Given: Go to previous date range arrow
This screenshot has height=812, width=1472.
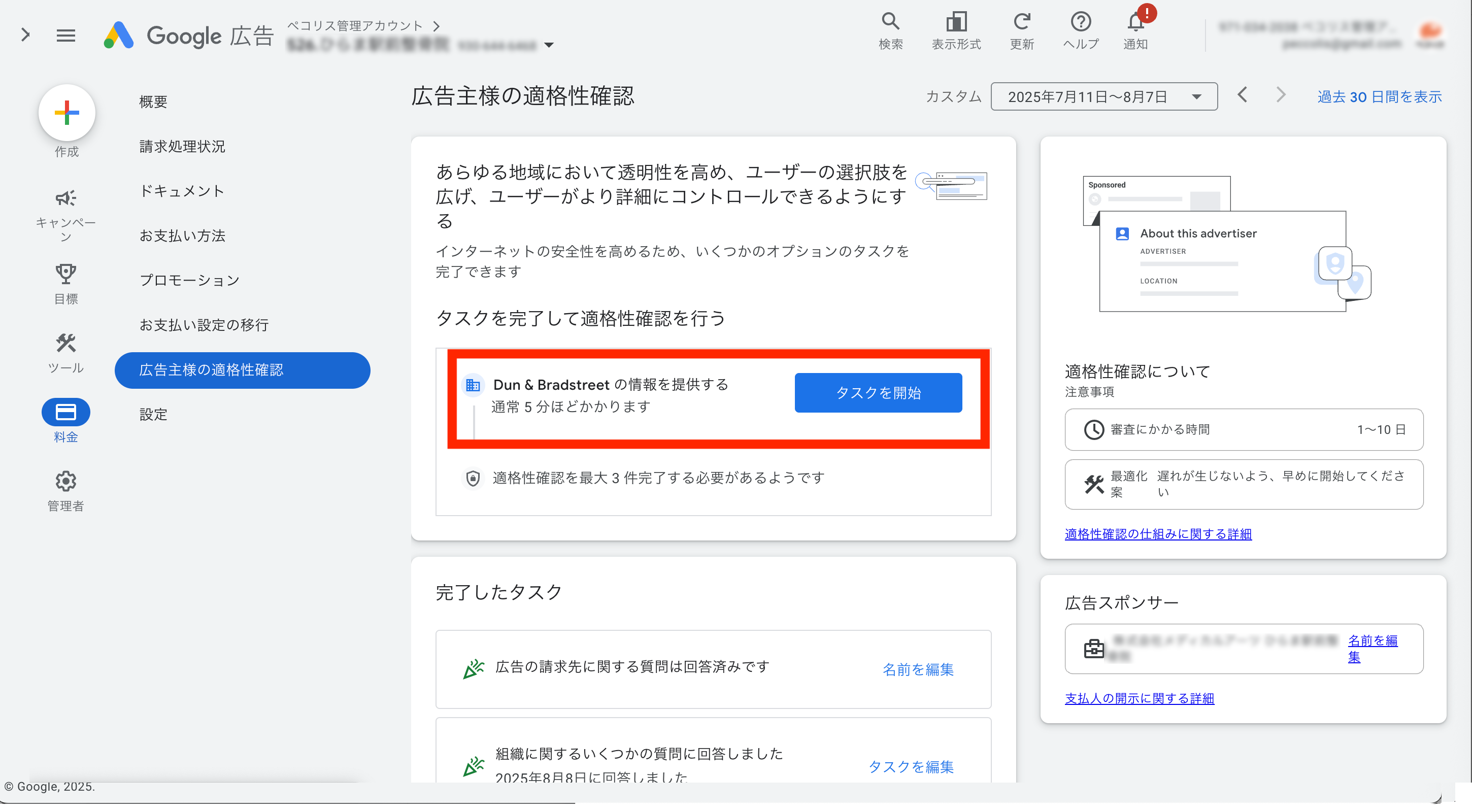Looking at the screenshot, I should click(1242, 95).
